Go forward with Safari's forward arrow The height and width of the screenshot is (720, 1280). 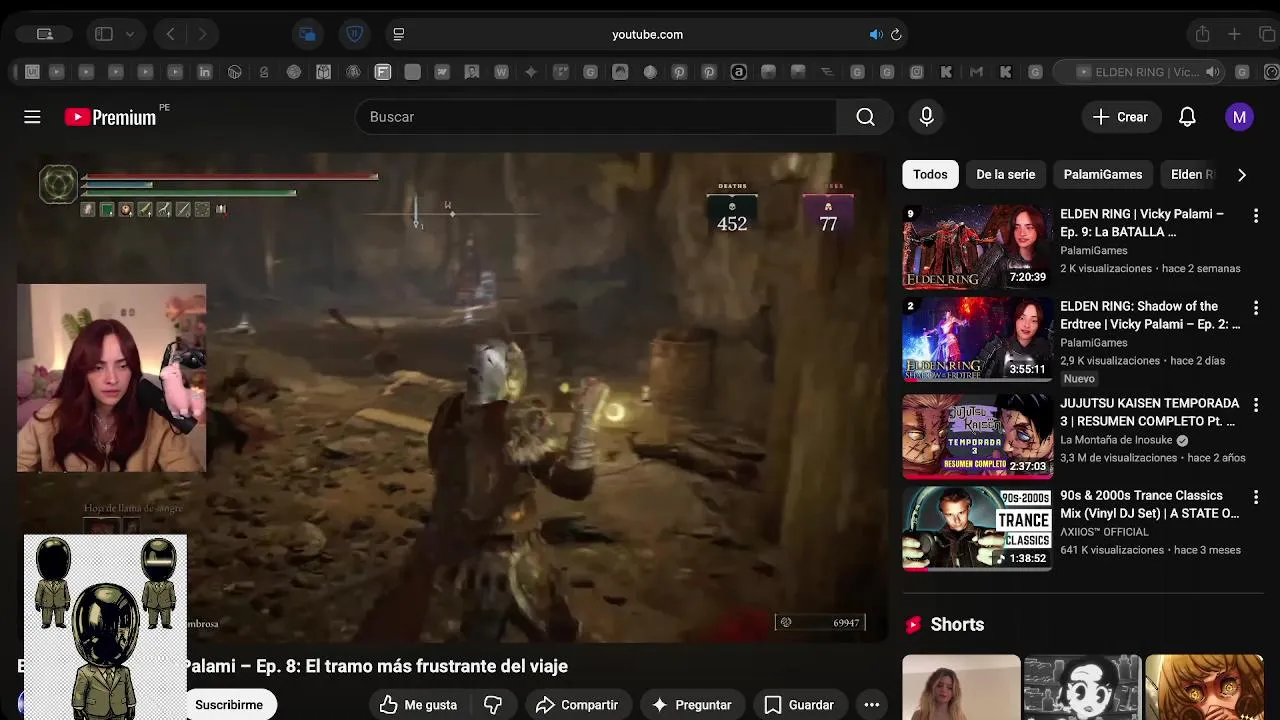[202, 34]
